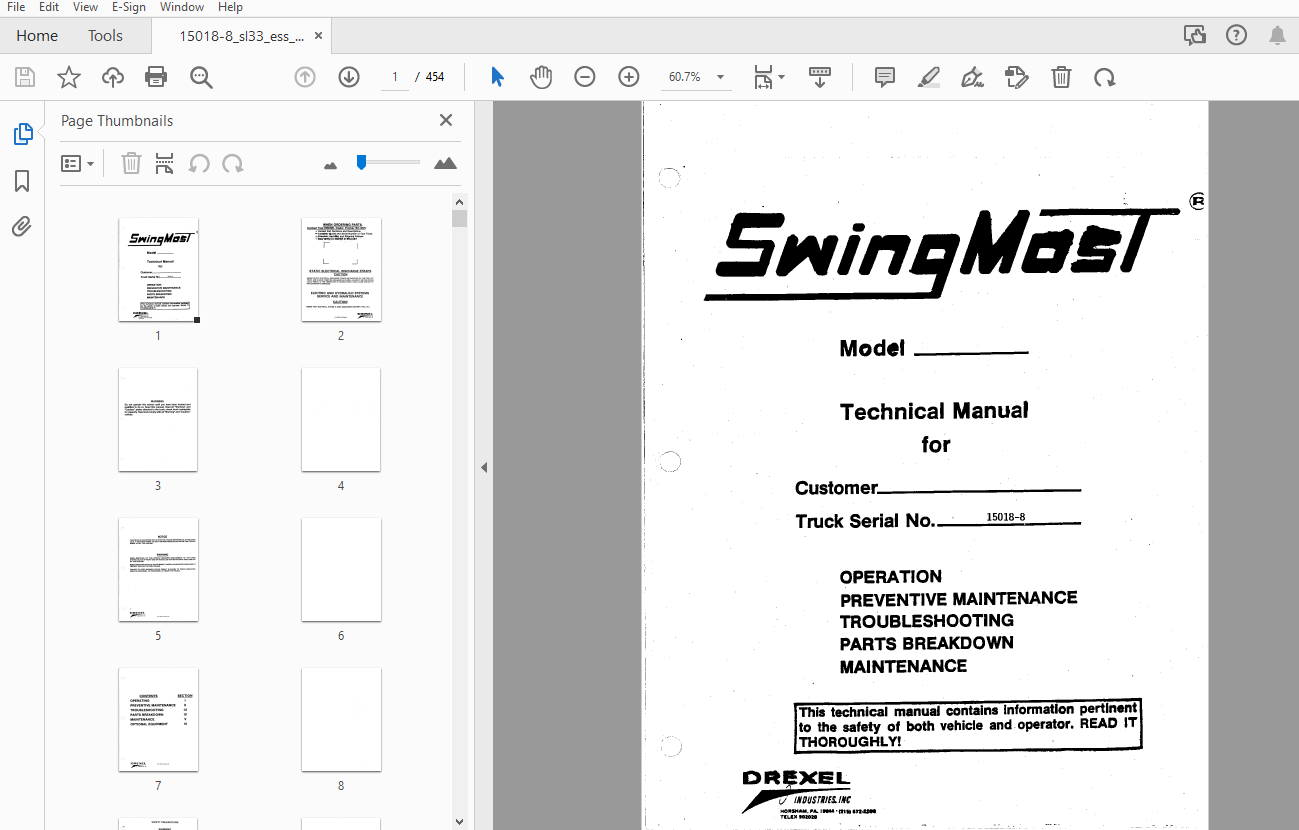The width and height of the screenshot is (1299, 830).
Task: Switch to the Tools tab
Action: pos(105,36)
